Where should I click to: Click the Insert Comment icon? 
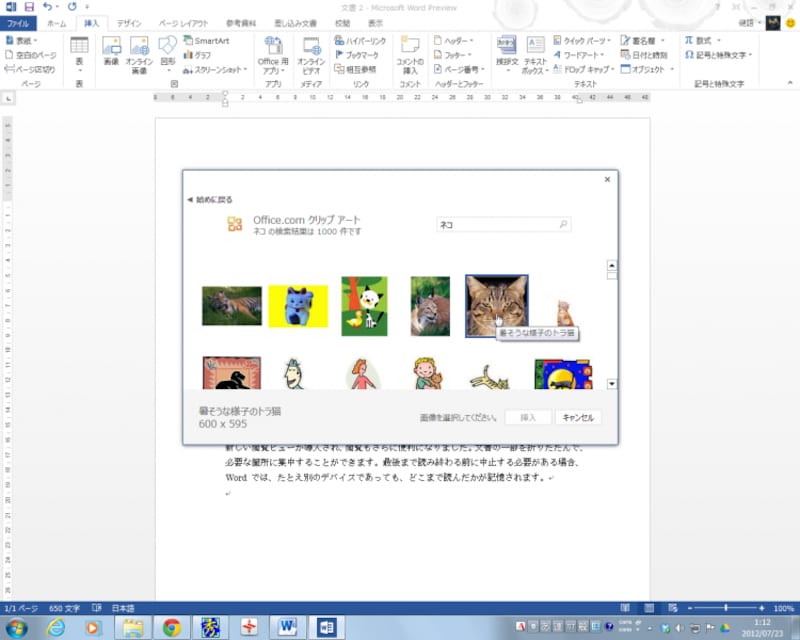[x=409, y=53]
